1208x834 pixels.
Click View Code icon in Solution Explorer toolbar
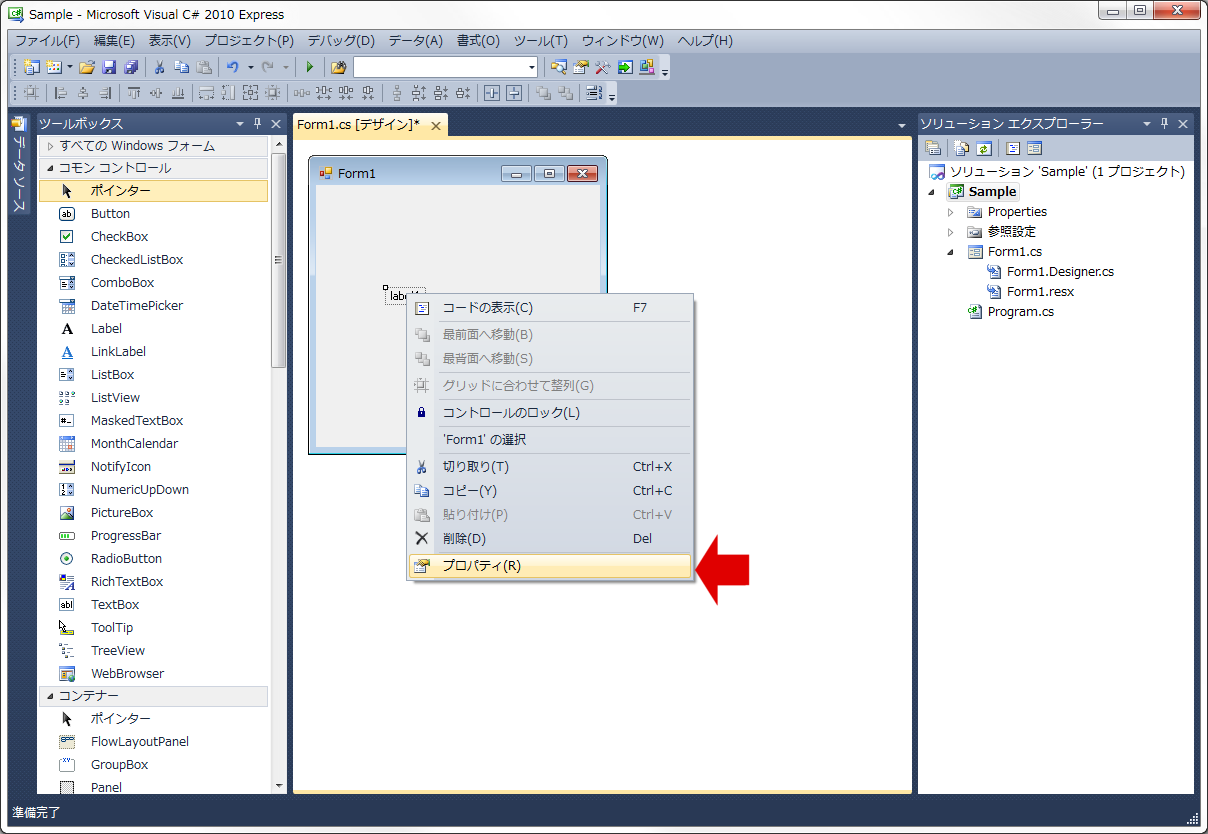tap(1012, 148)
